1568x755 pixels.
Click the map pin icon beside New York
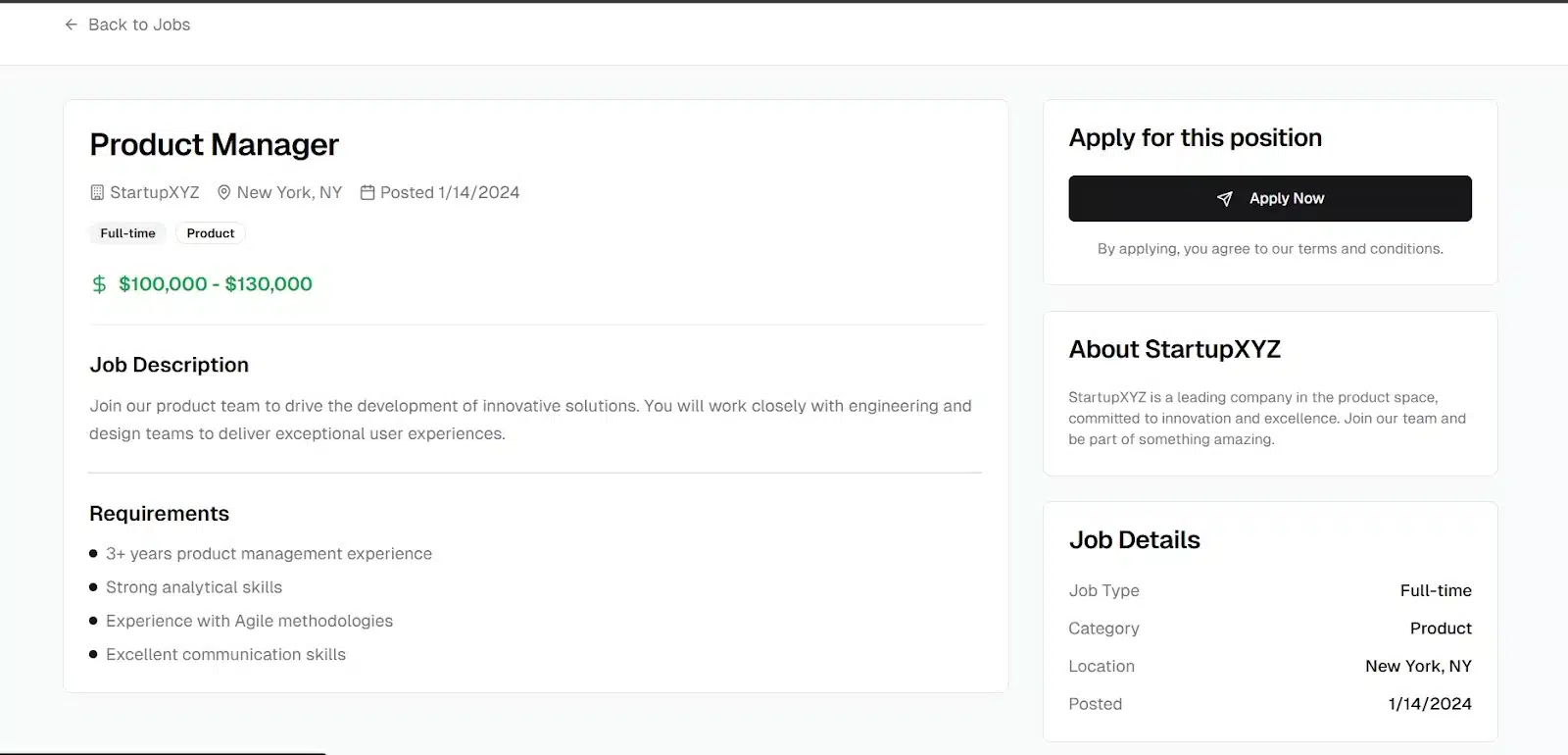(x=223, y=193)
